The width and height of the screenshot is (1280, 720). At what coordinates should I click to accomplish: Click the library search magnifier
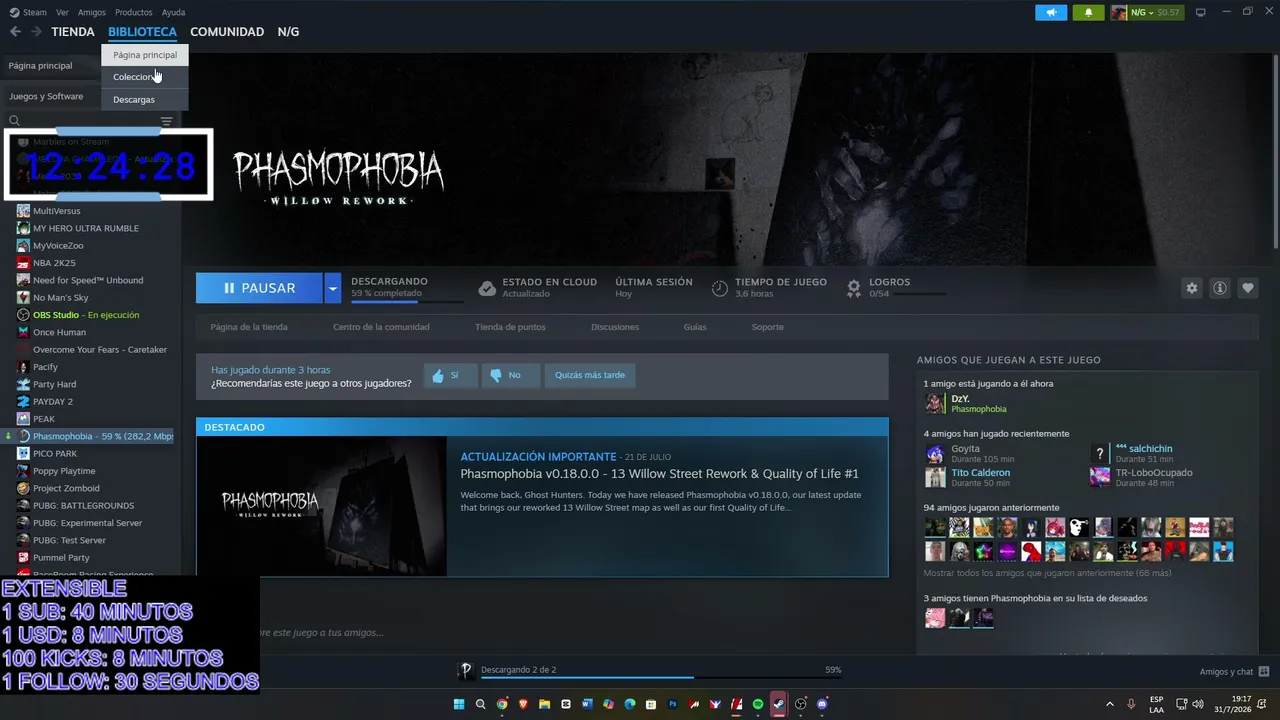pos(14,121)
